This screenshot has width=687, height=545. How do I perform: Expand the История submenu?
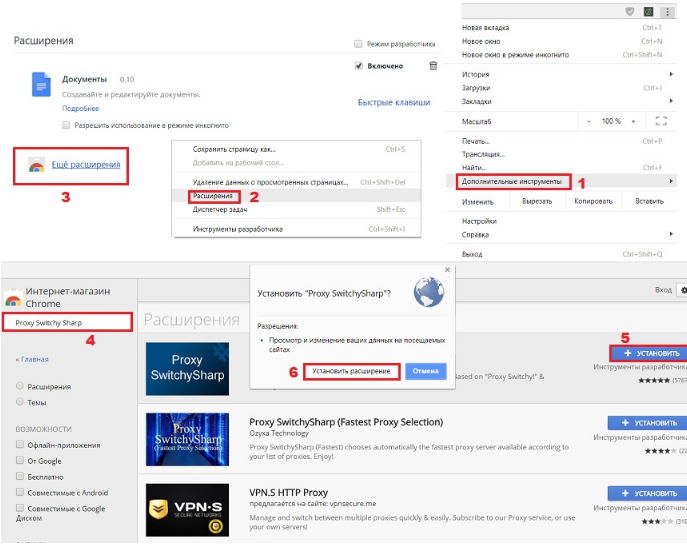[475, 74]
